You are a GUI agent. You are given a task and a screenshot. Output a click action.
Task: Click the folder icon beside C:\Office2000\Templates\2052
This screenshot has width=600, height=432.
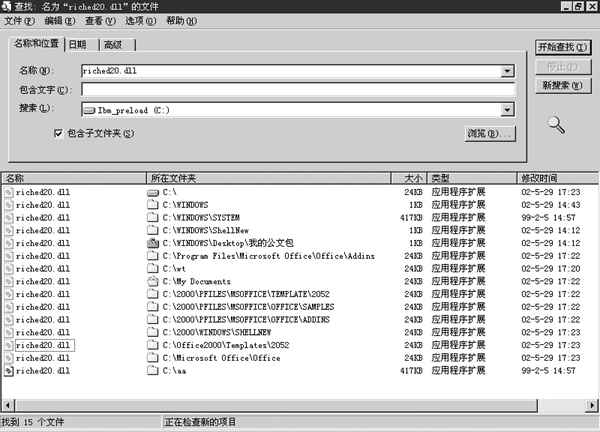click(153, 345)
